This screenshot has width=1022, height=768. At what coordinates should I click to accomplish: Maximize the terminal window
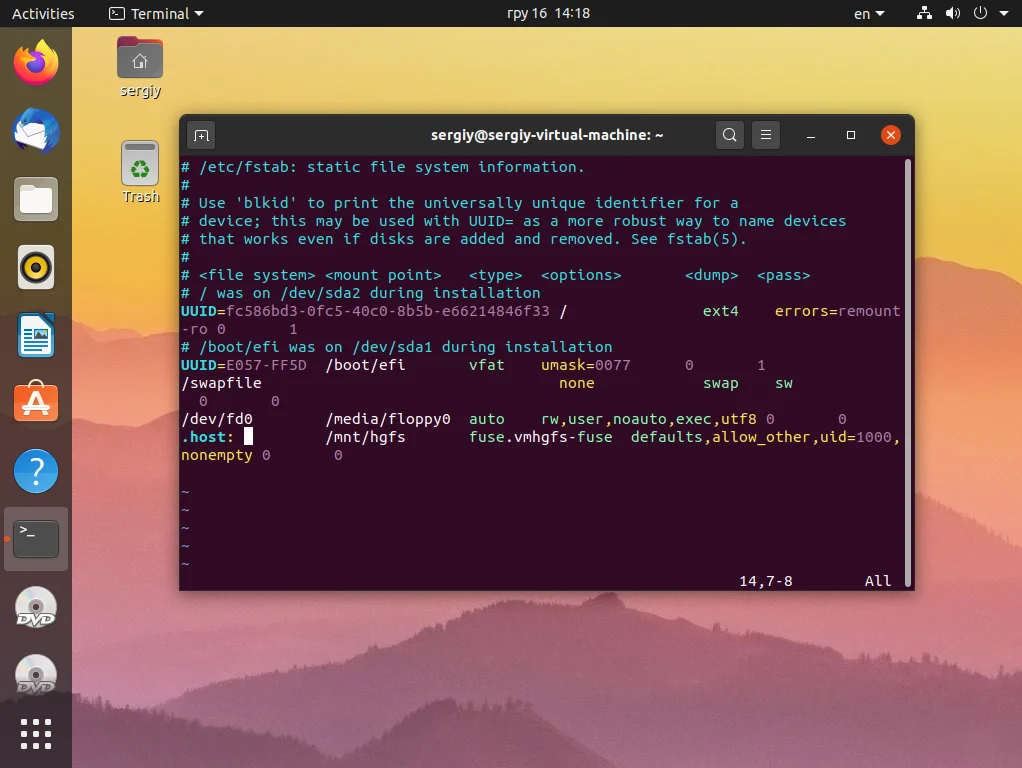pos(851,135)
